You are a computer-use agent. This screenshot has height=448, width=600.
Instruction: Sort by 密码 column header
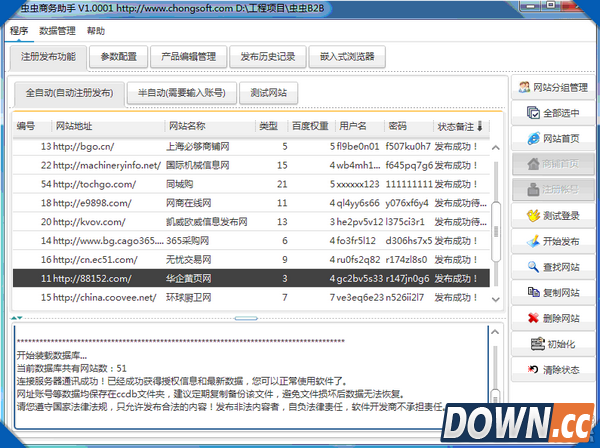click(409, 126)
